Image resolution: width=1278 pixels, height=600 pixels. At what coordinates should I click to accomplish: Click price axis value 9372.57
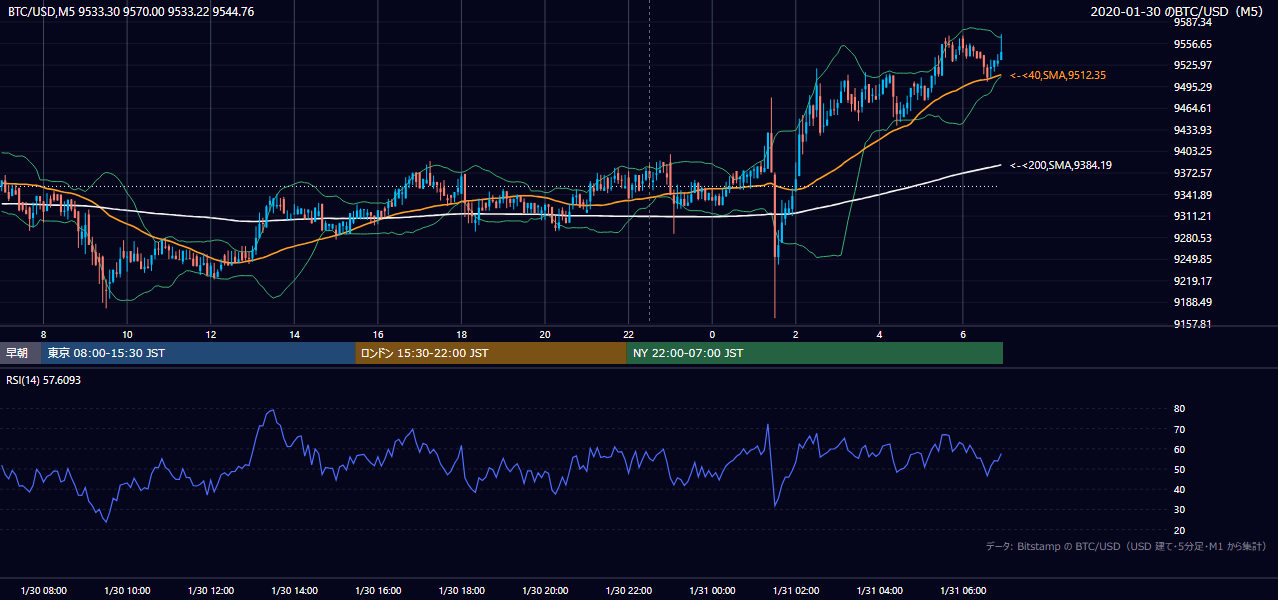[1193, 173]
